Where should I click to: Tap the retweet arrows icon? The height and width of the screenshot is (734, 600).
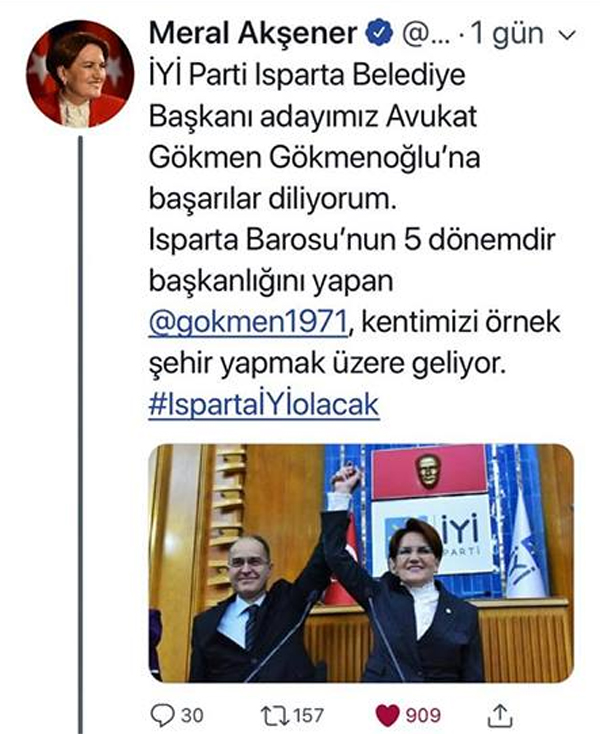(x=274, y=715)
